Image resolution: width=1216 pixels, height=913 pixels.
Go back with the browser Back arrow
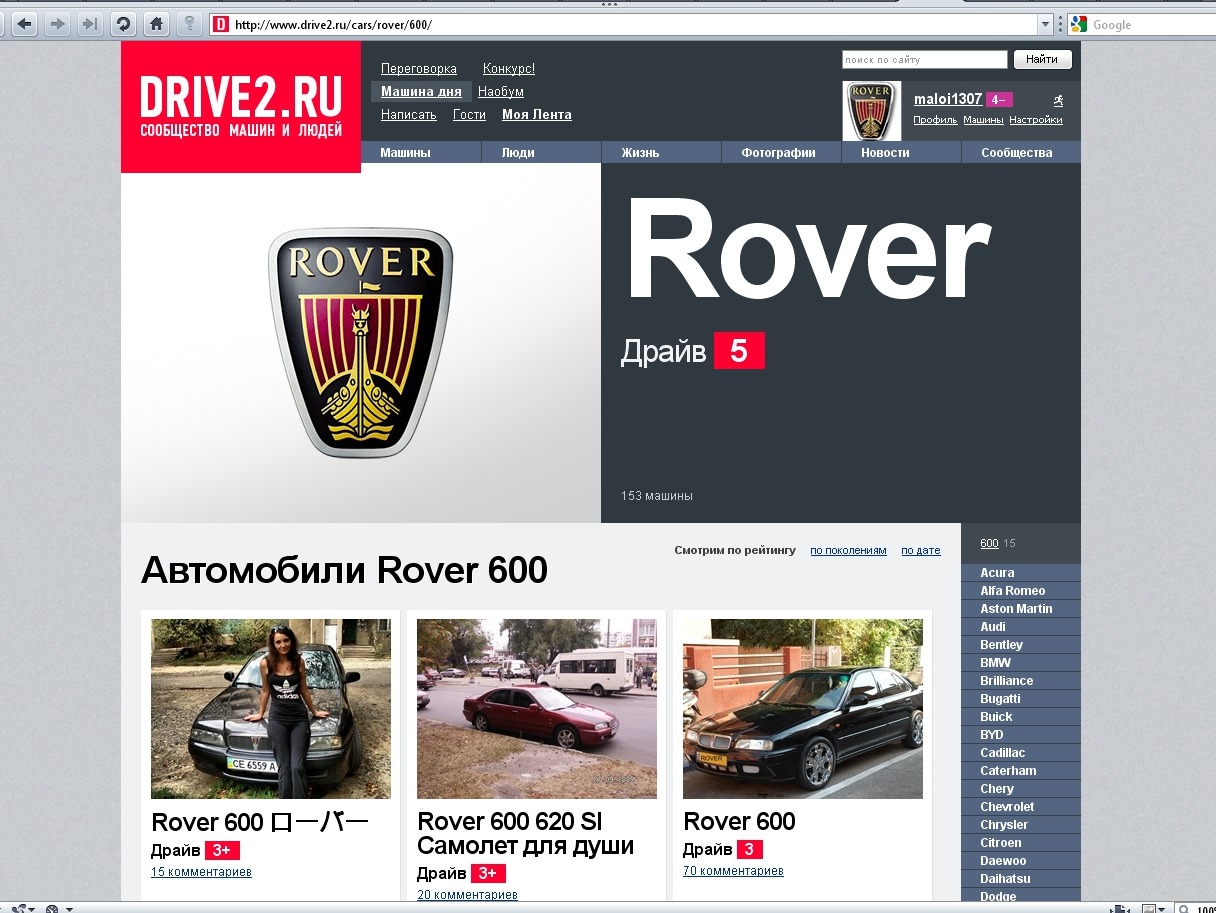click(24, 24)
